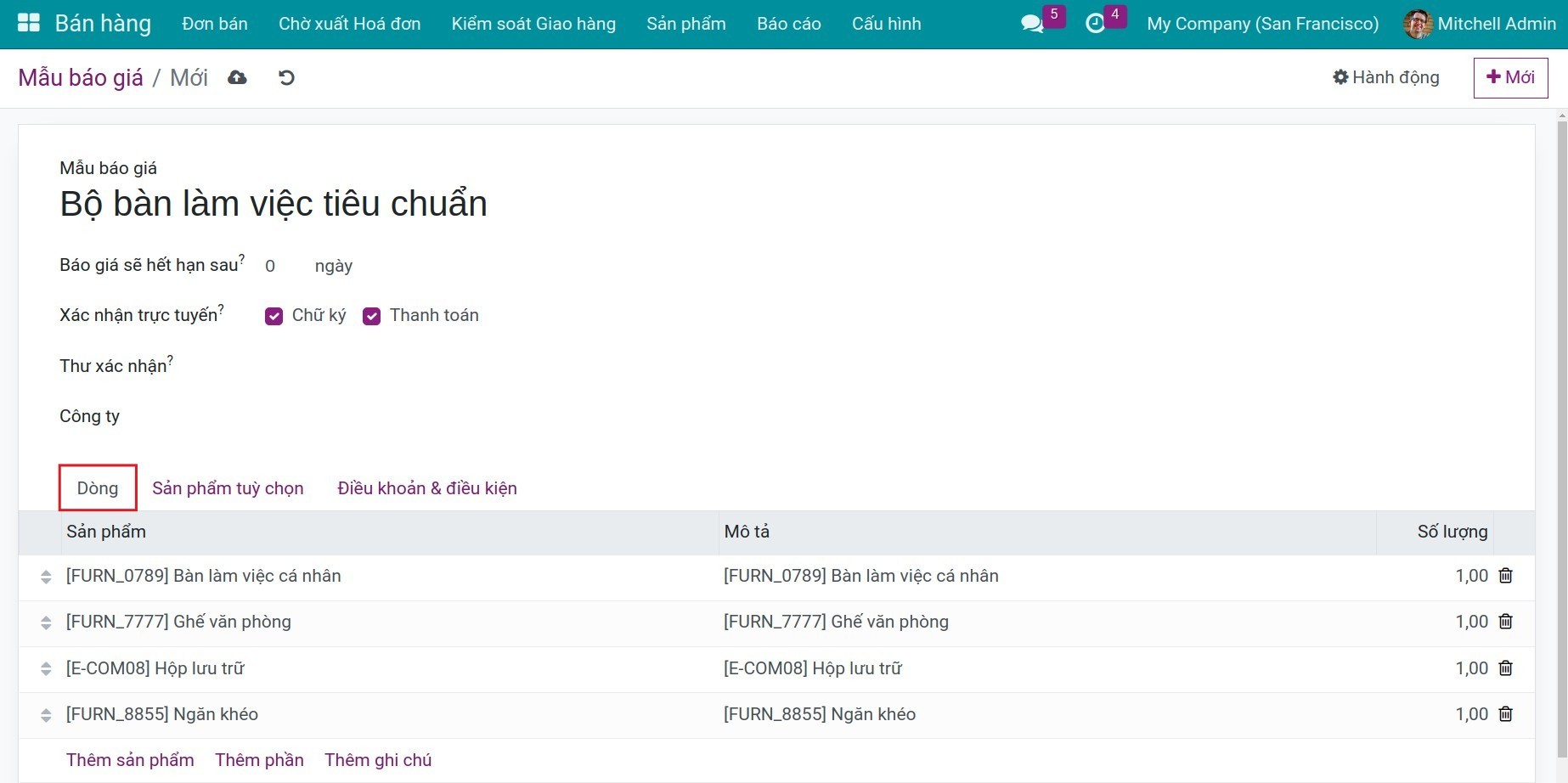Switch to Sản phẩm tuỳ chọn tab
The image size is (1568, 783).
click(x=228, y=488)
